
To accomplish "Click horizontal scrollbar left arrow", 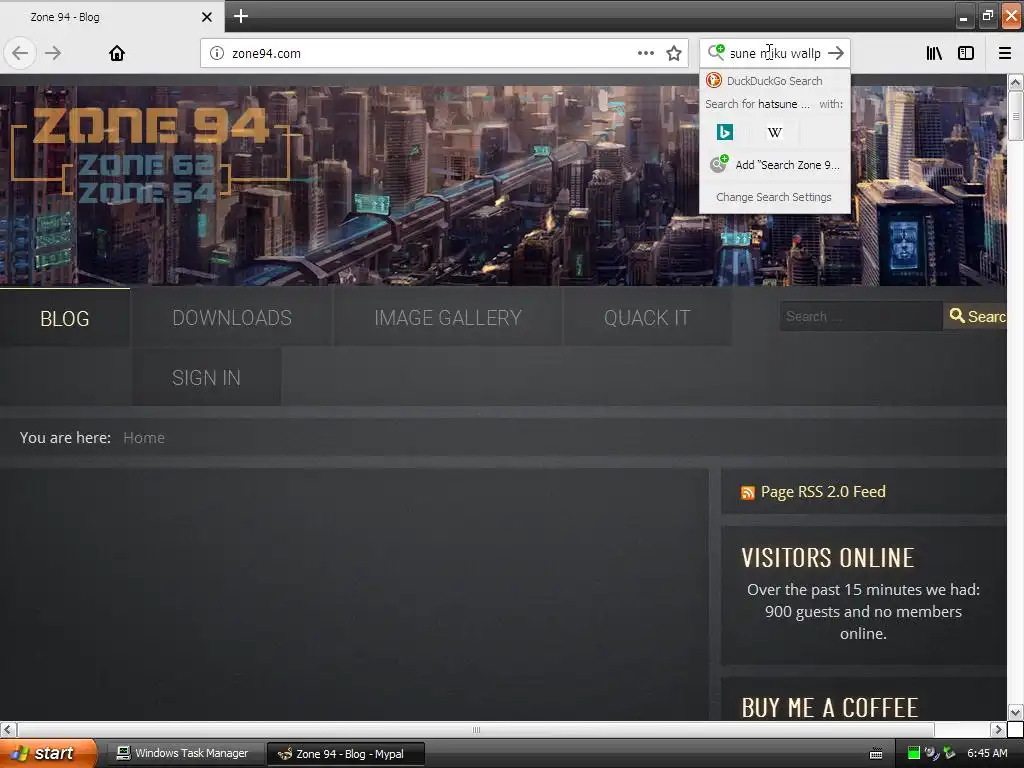I will (x=7, y=729).
